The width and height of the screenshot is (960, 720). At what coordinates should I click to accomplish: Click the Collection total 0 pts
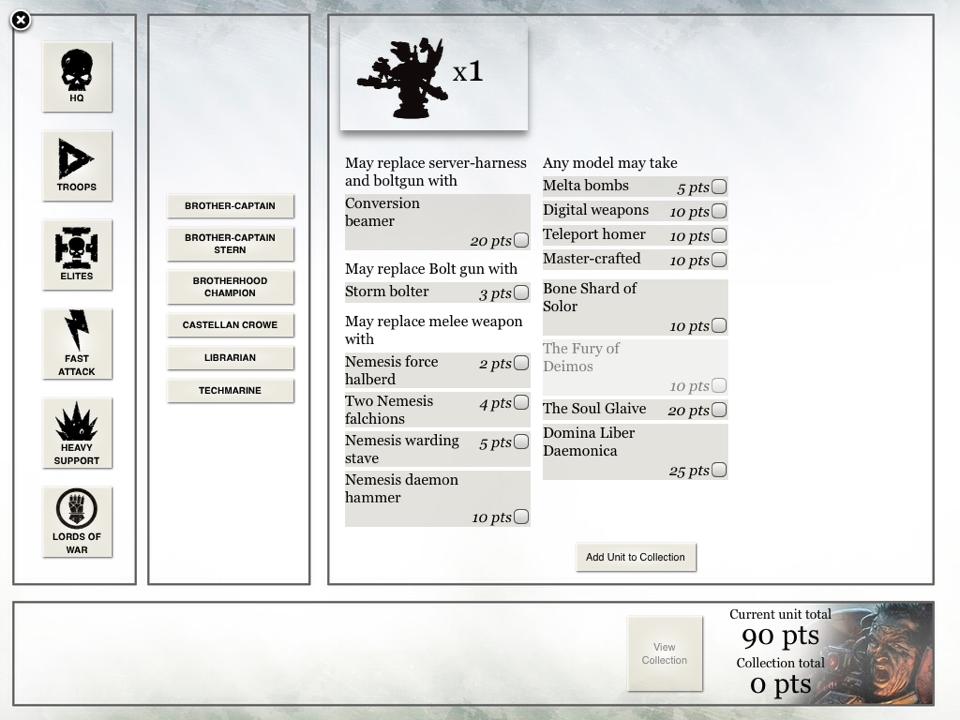click(x=780, y=677)
